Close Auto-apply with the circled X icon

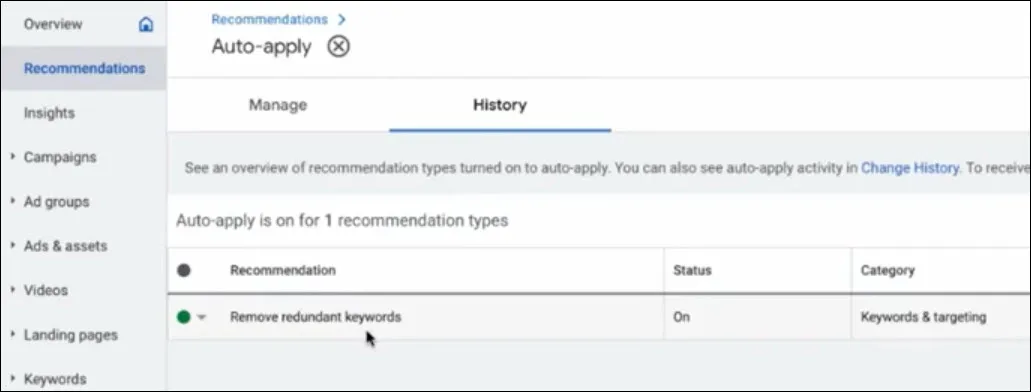pos(339,46)
